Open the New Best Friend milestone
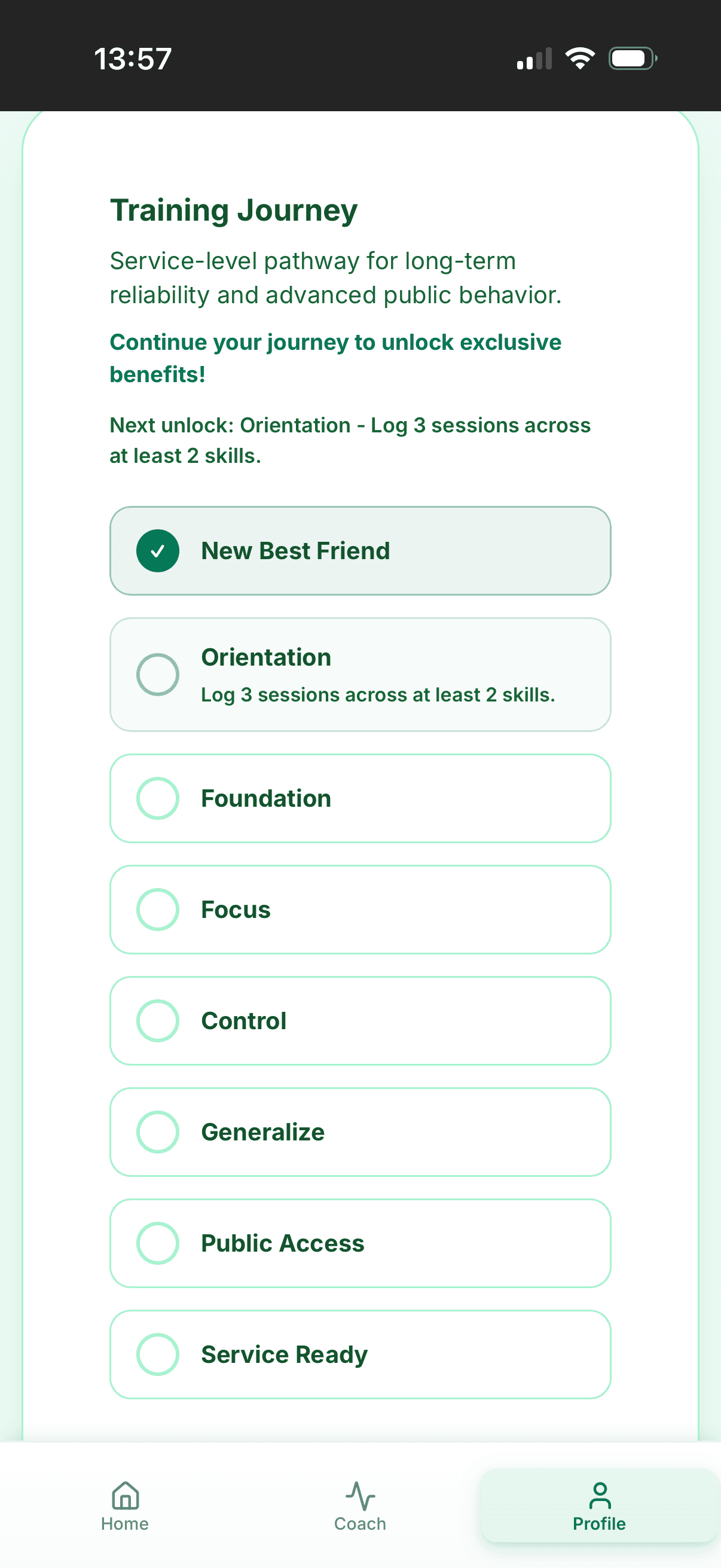721x1568 pixels. pyautogui.click(x=360, y=551)
